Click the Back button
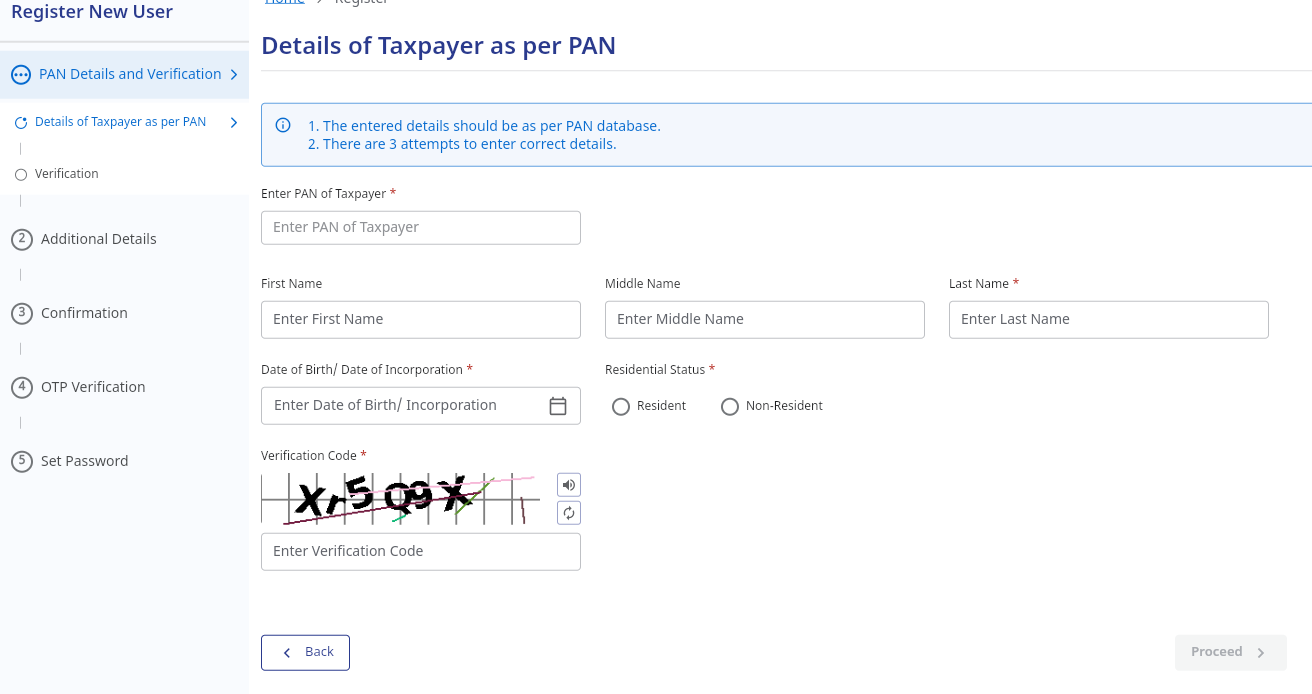This screenshot has height=694, width=1312. 305,652
